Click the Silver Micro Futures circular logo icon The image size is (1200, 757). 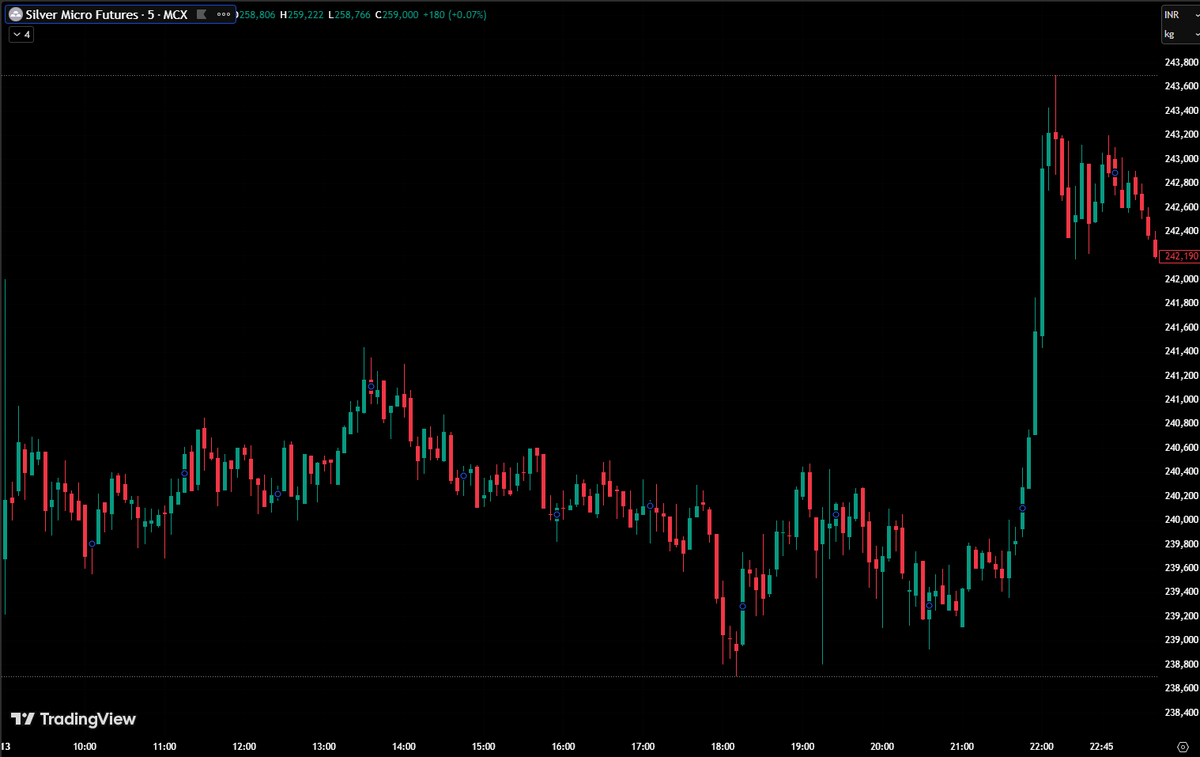[x=16, y=14]
